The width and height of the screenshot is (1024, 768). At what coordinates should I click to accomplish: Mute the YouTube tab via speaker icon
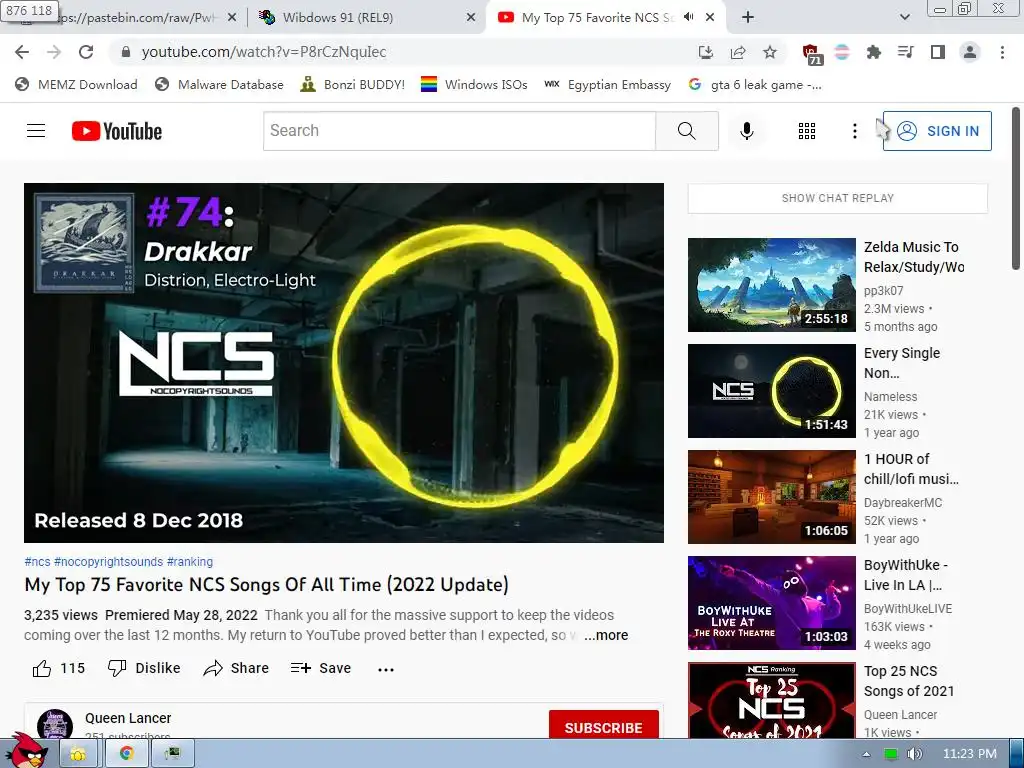(x=688, y=18)
